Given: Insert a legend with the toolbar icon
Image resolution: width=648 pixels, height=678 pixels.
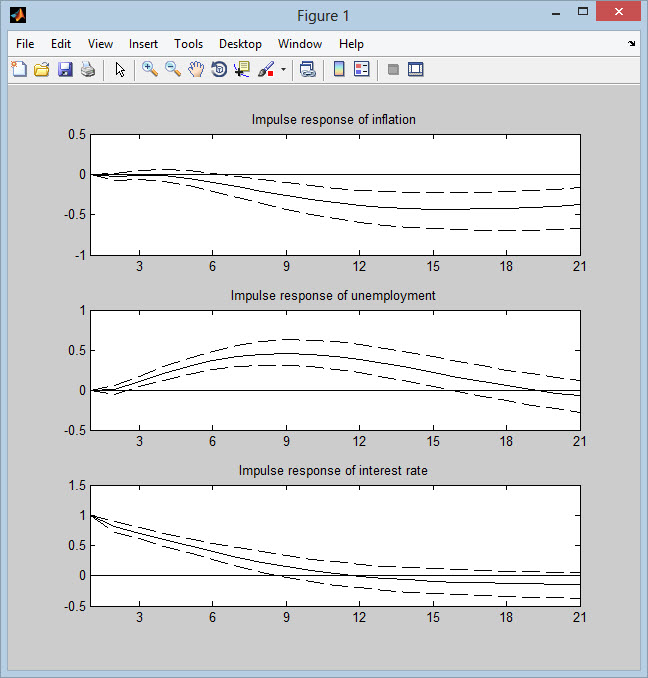Looking at the screenshot, I should 361,69.
